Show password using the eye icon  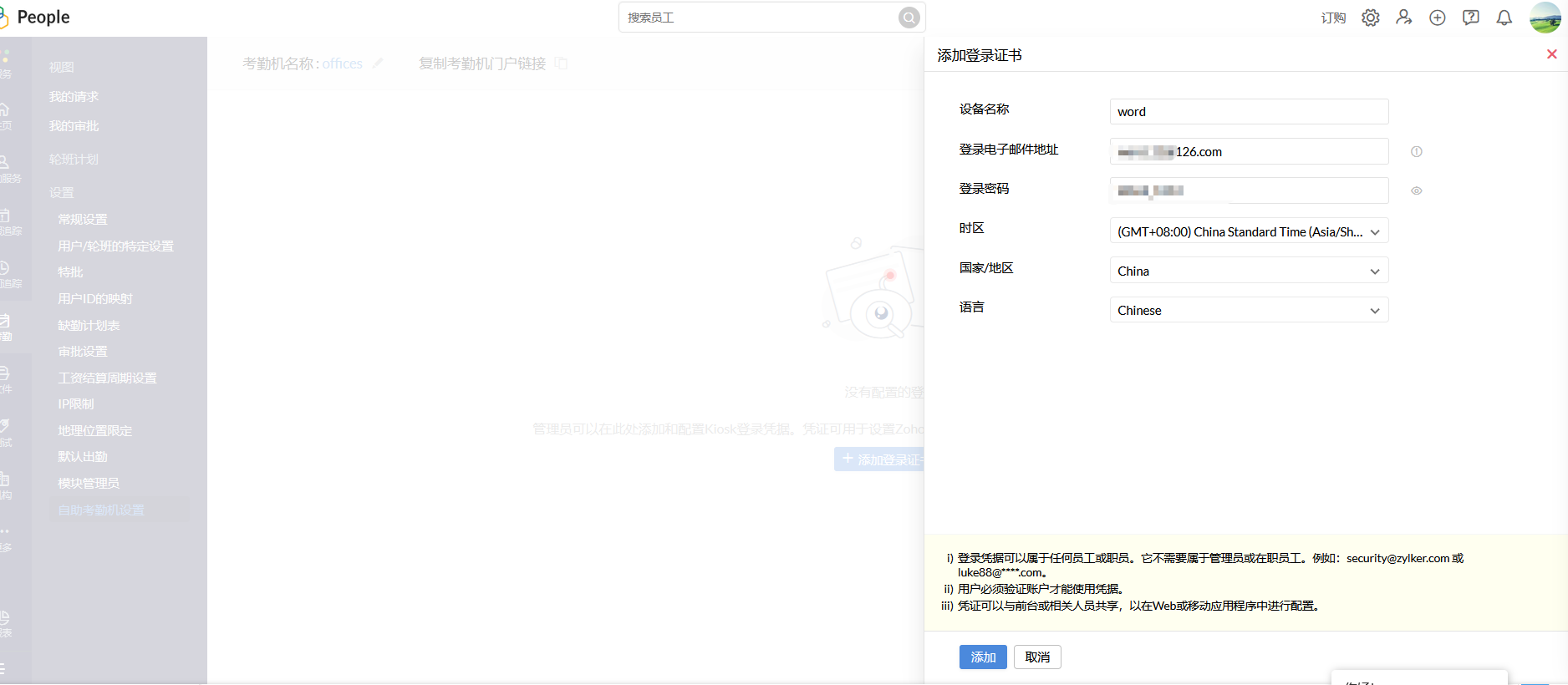tap(1416, 191)
